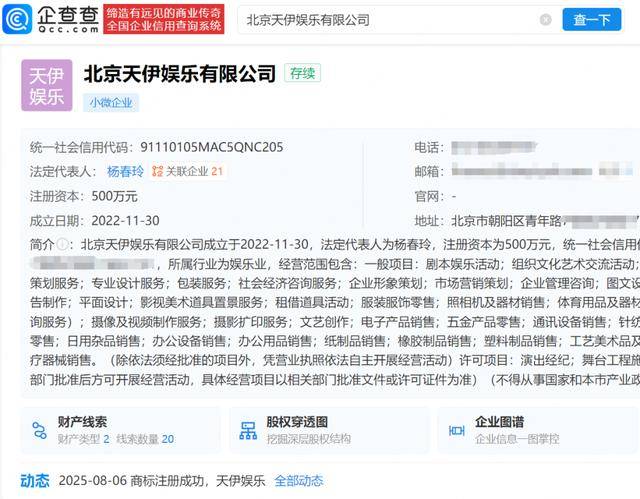Viewport: 640px width, 499px height.
Task: Open the 股权穿透图 card
Action: click(329, 430)
